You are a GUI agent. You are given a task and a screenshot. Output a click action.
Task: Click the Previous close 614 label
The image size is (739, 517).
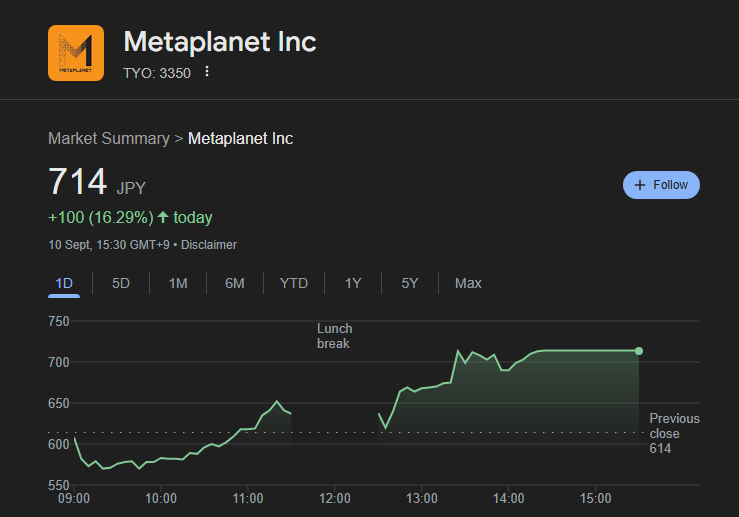[x=674, y=433]
